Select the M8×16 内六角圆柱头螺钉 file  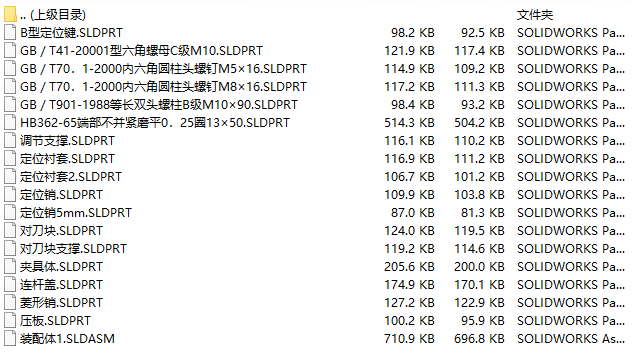163,87
